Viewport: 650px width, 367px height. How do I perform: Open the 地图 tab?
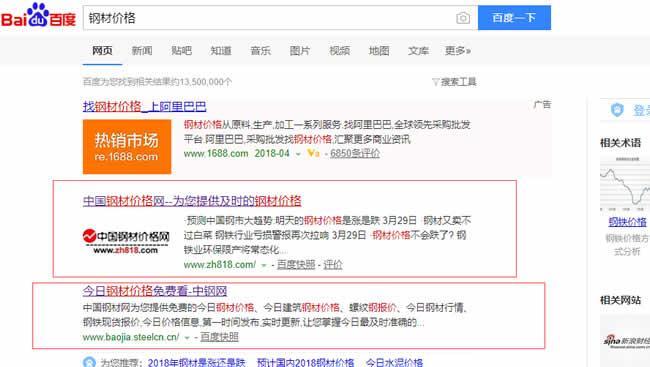tap(379, 51)
